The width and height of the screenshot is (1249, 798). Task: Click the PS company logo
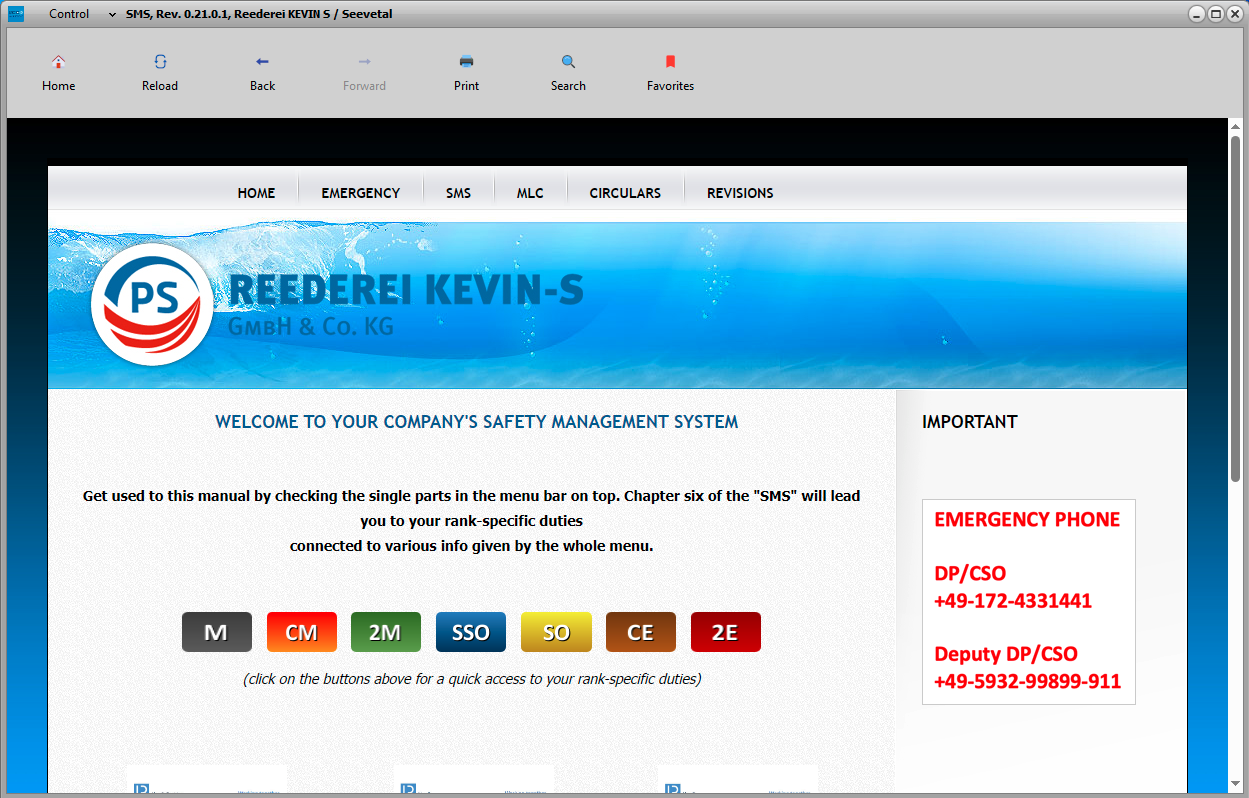tap(152, 304)
